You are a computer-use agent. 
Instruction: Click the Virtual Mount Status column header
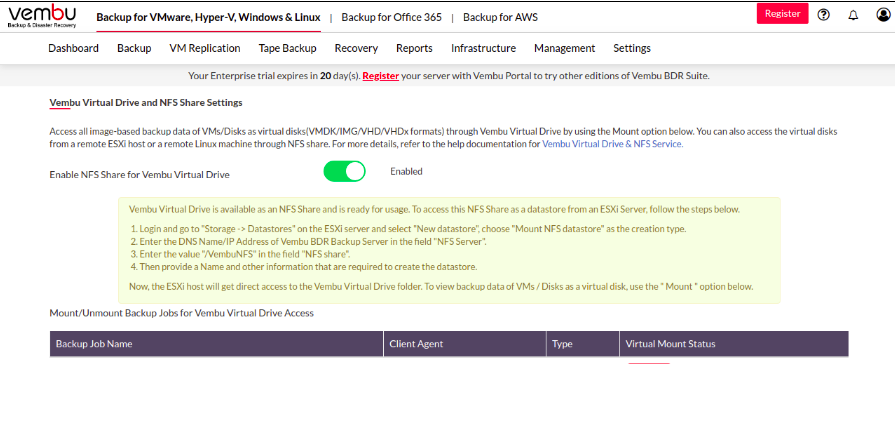tap(734, 344)
